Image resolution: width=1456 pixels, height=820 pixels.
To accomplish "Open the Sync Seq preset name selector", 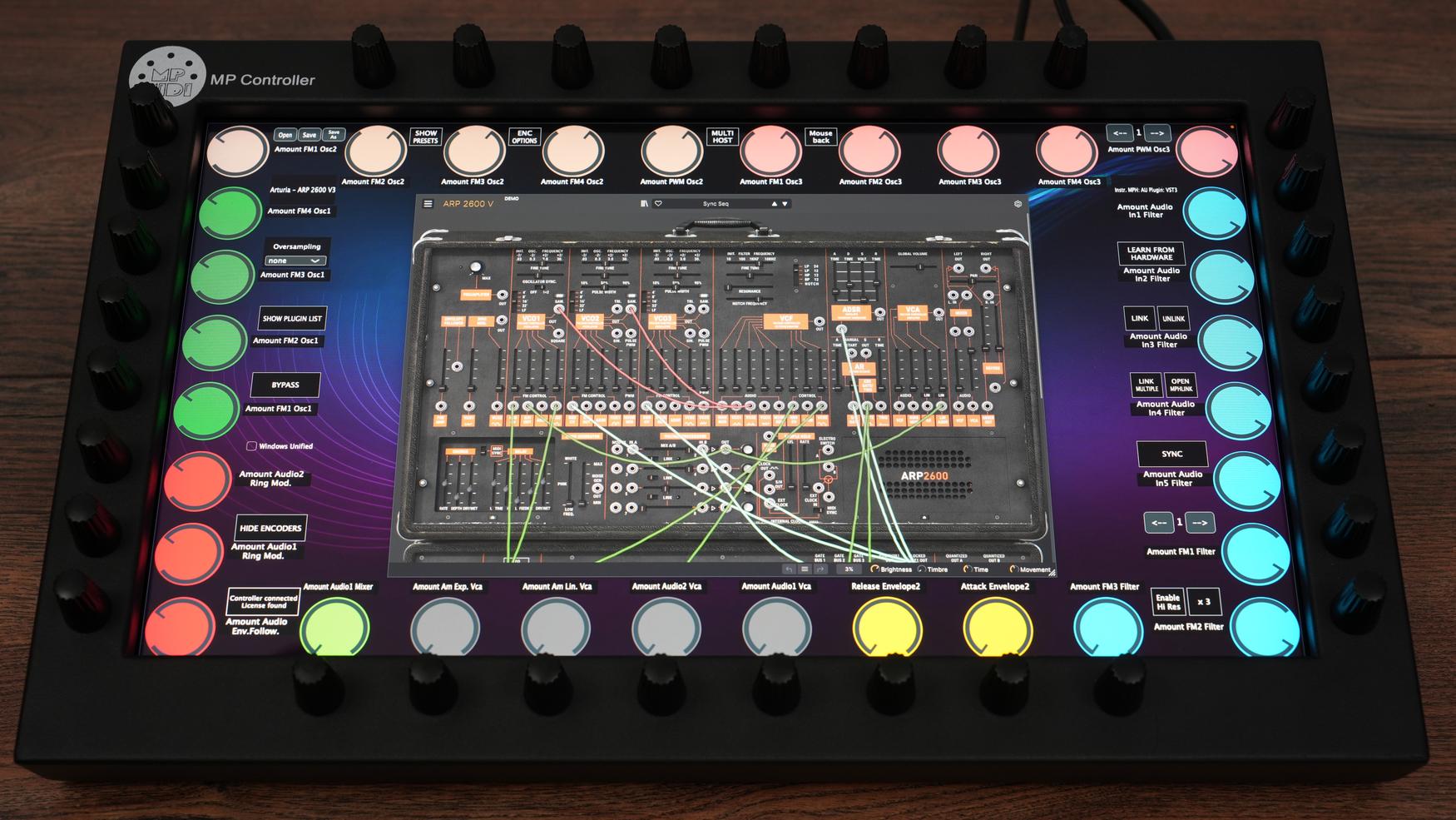I will click(715, 203).
